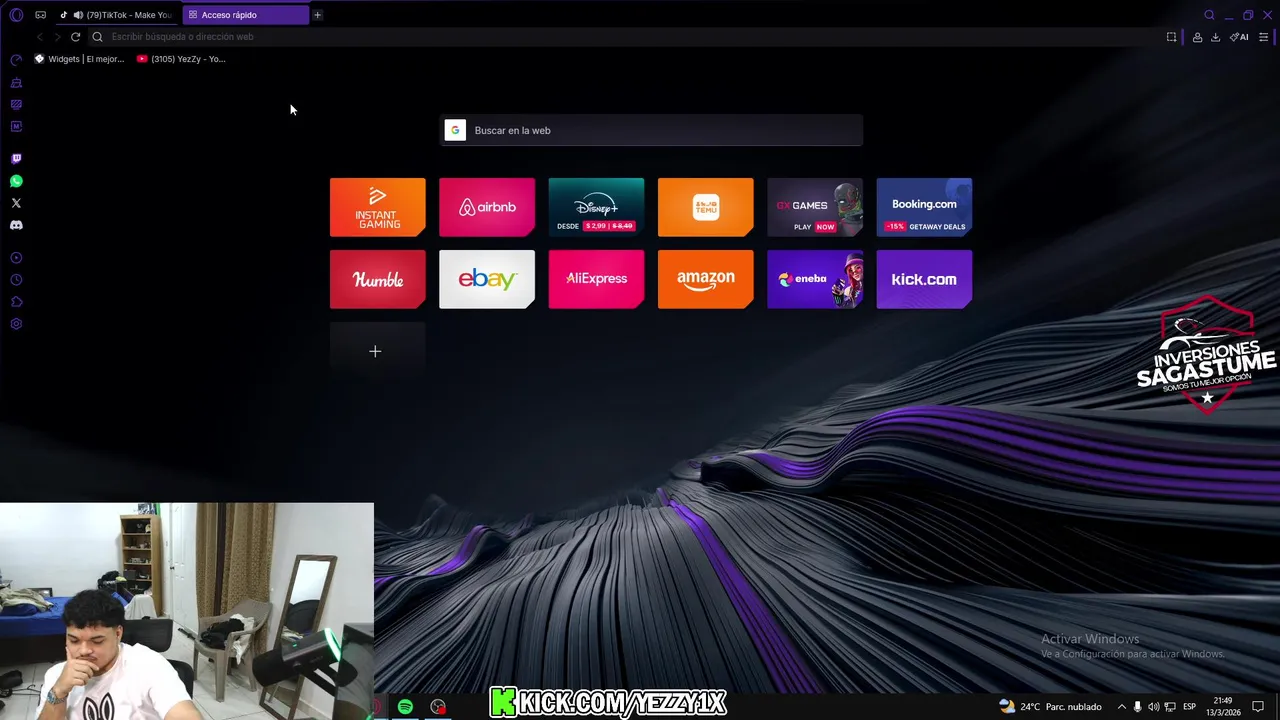
Task: Add a new speed dial site
Action: (376, 351)
